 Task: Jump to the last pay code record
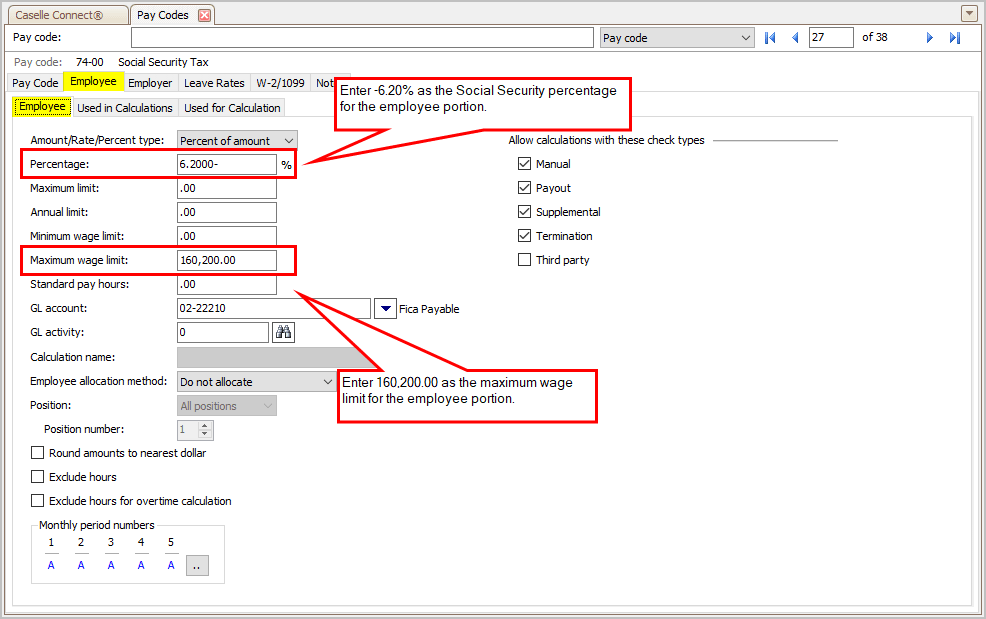click(x=954, y=38)
